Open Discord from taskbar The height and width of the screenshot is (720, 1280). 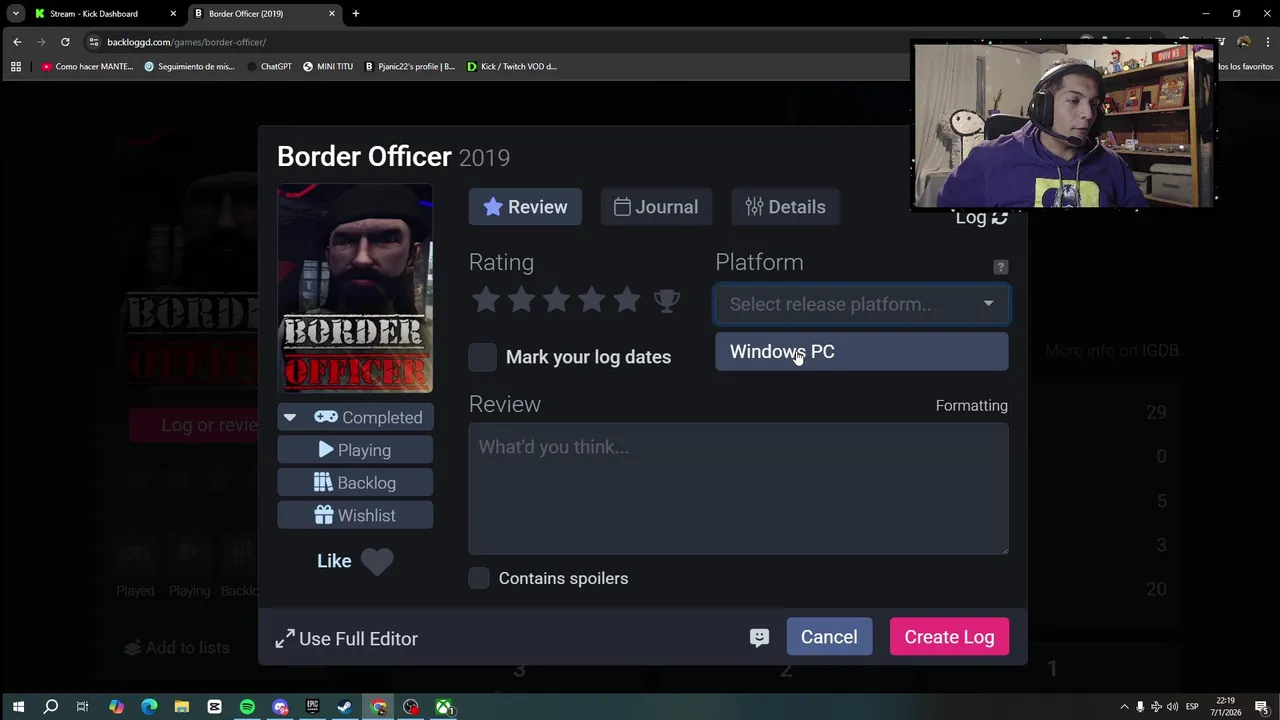[x=280, y=707]
